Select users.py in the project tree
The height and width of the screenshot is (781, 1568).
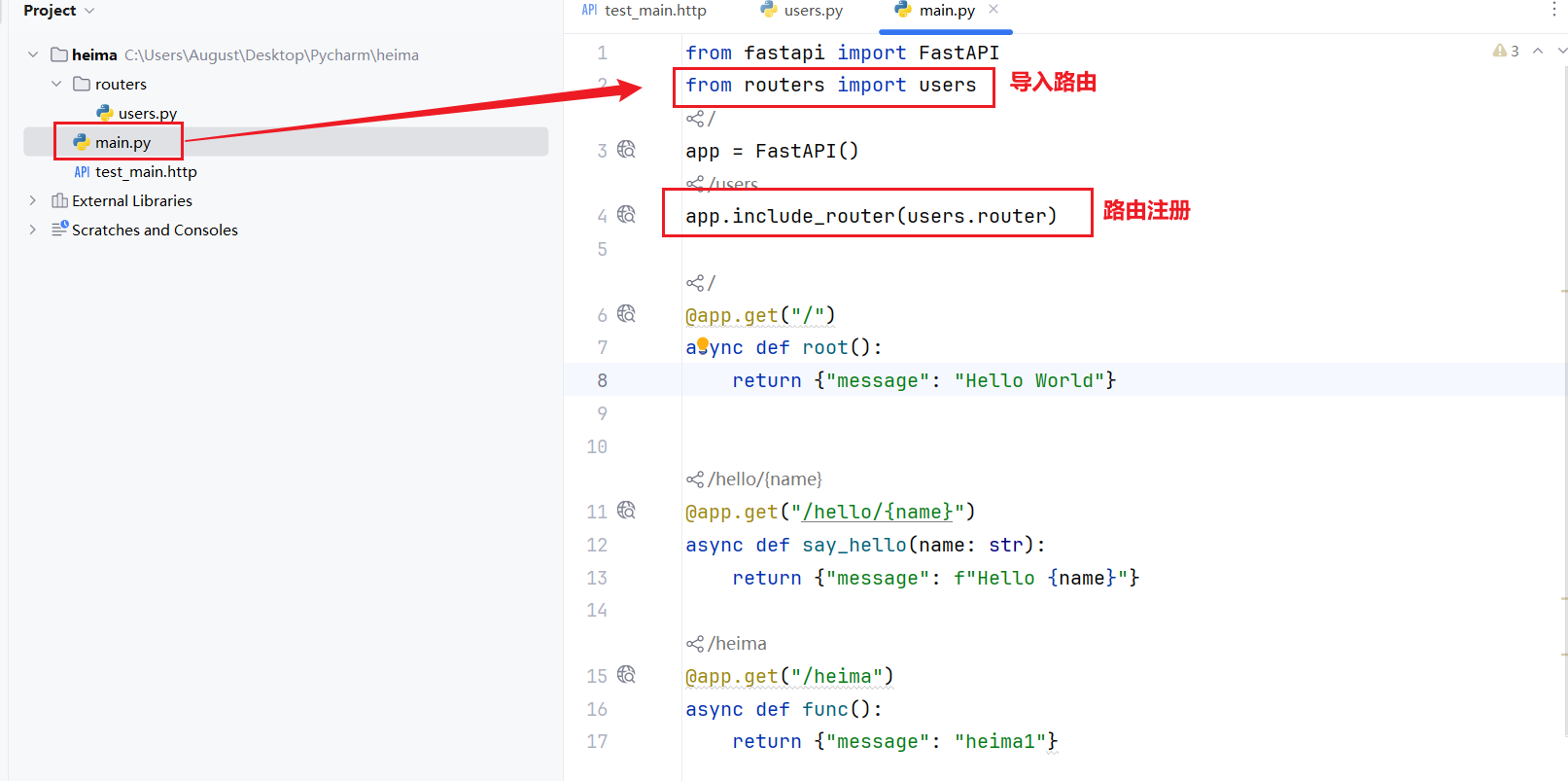coord(147,114)
